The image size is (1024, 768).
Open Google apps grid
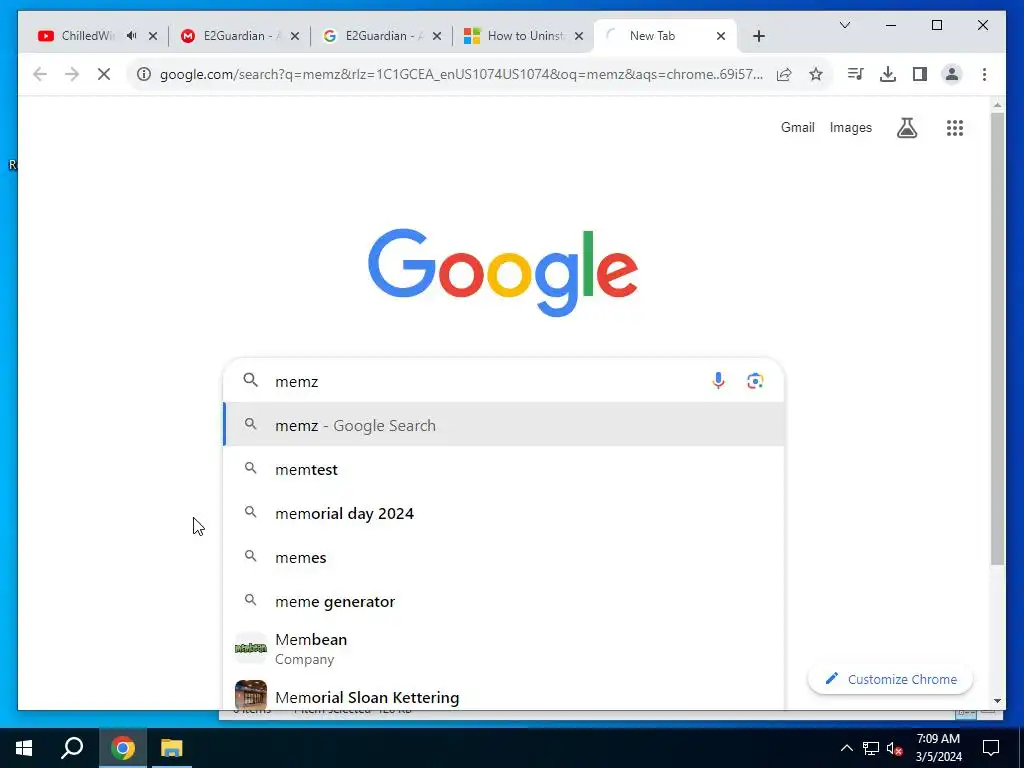[955, 127]
